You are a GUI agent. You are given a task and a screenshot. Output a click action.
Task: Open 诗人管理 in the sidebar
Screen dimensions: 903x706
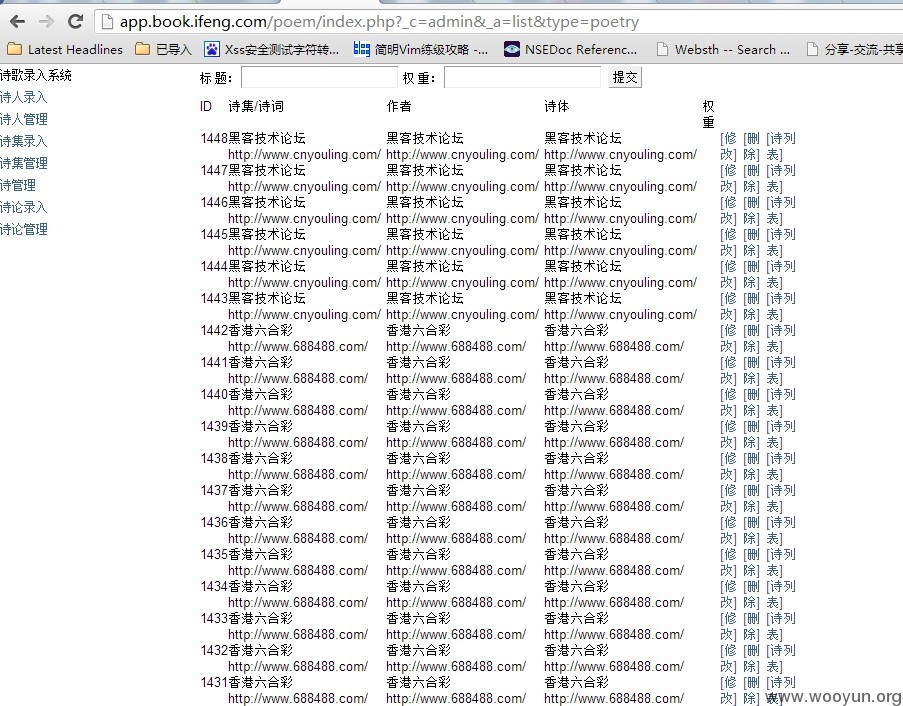point(24,119)
